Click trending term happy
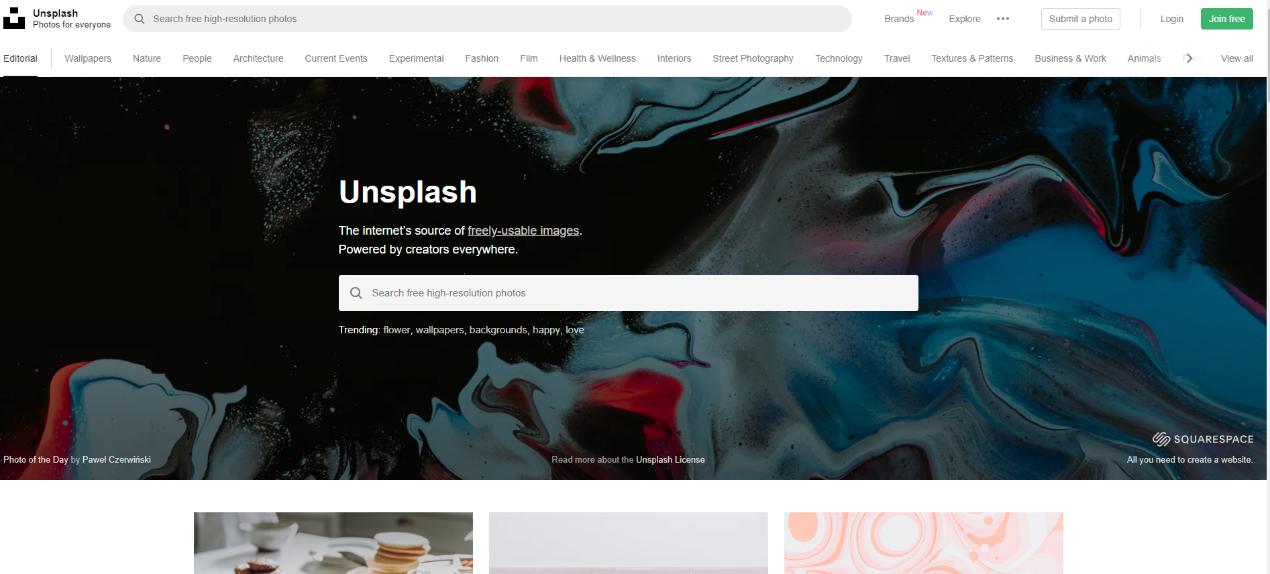The width and height of the screenshot is (1270, 574). [x=546, y=330]
